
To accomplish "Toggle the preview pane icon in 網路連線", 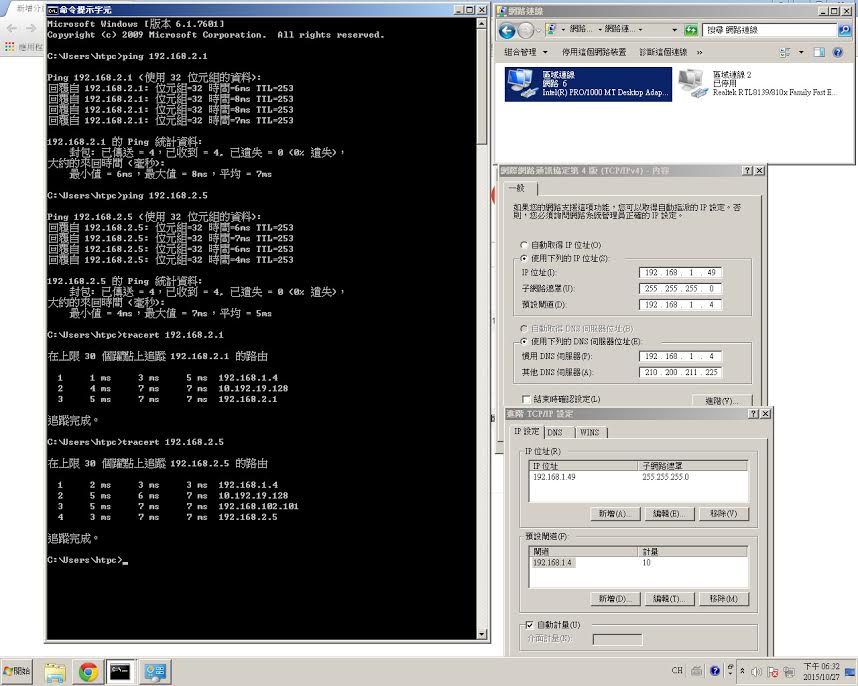I will pos(819,52).
